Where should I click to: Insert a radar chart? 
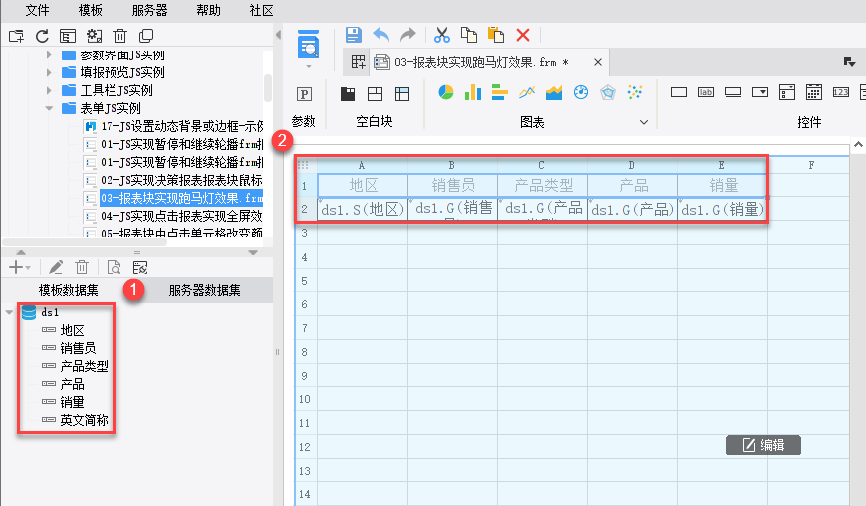[608, 92]
